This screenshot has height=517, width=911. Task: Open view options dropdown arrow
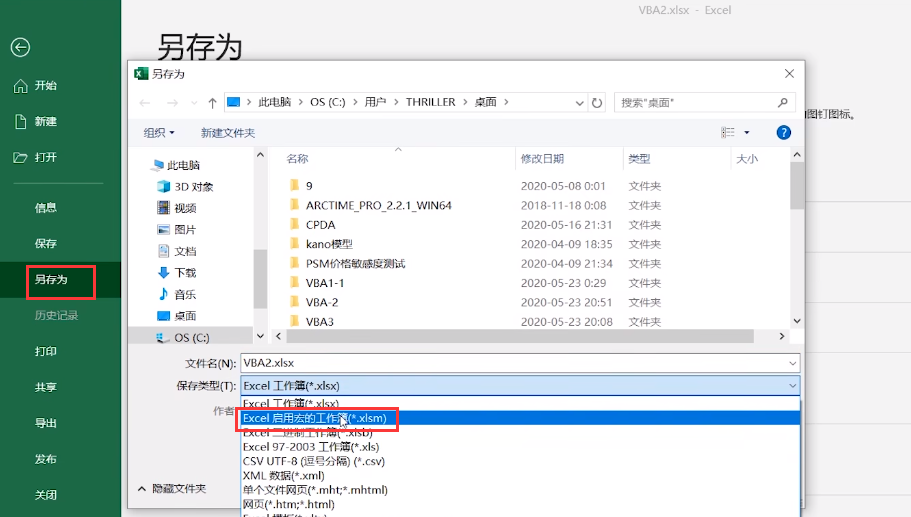747,132
